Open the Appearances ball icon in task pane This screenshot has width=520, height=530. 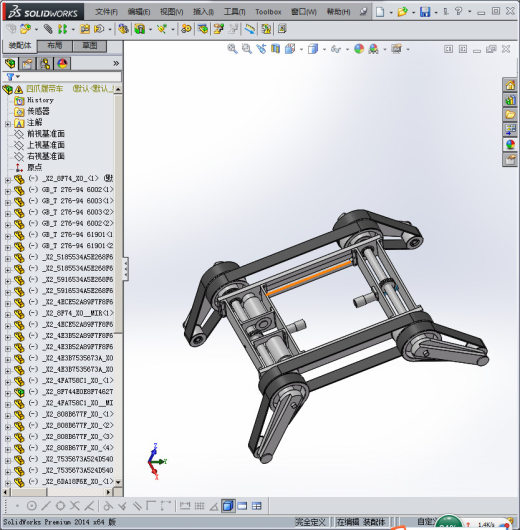coord(510,145)
